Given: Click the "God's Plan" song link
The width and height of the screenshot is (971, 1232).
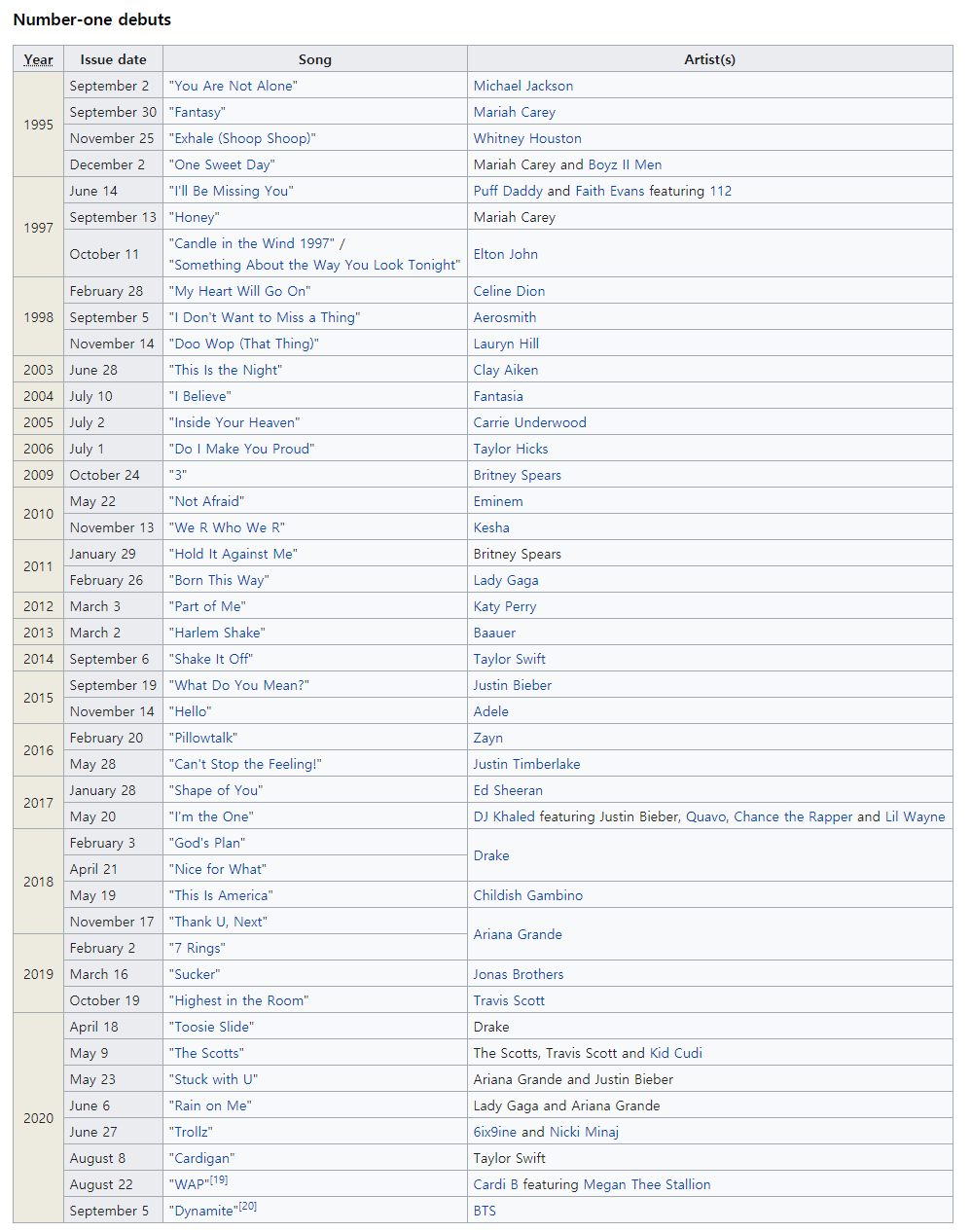Looking at the screenshot, I should pos(208,843).
